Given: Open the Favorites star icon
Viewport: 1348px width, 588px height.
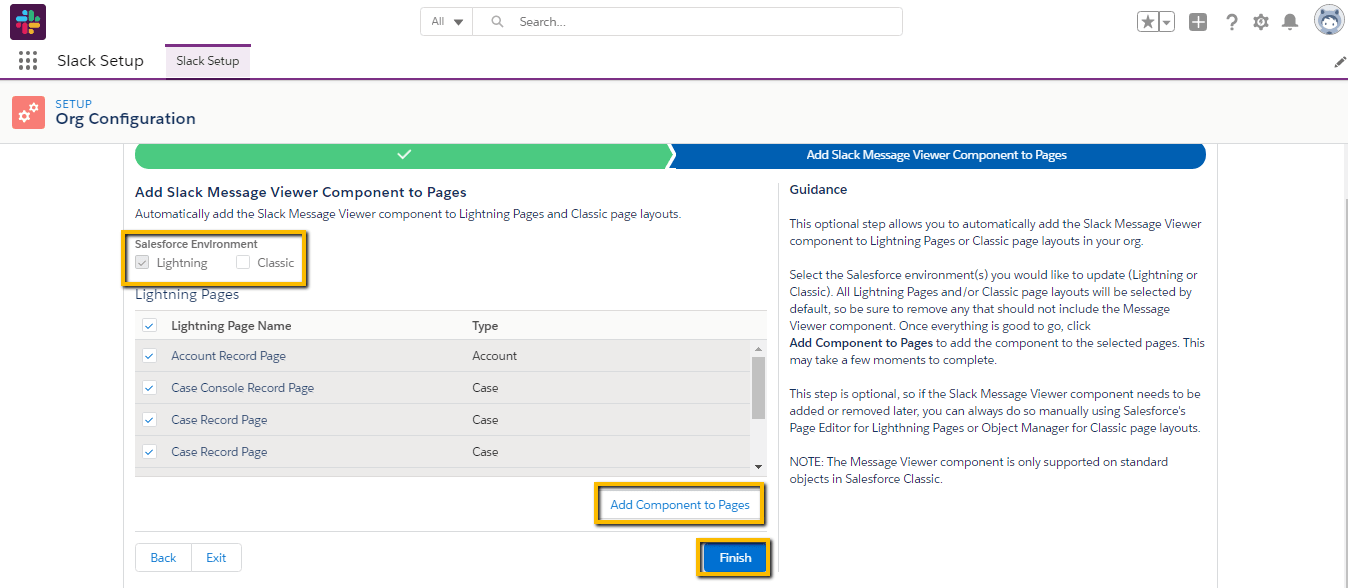Looking at the screenshot, I should [x=1148, y=22].
